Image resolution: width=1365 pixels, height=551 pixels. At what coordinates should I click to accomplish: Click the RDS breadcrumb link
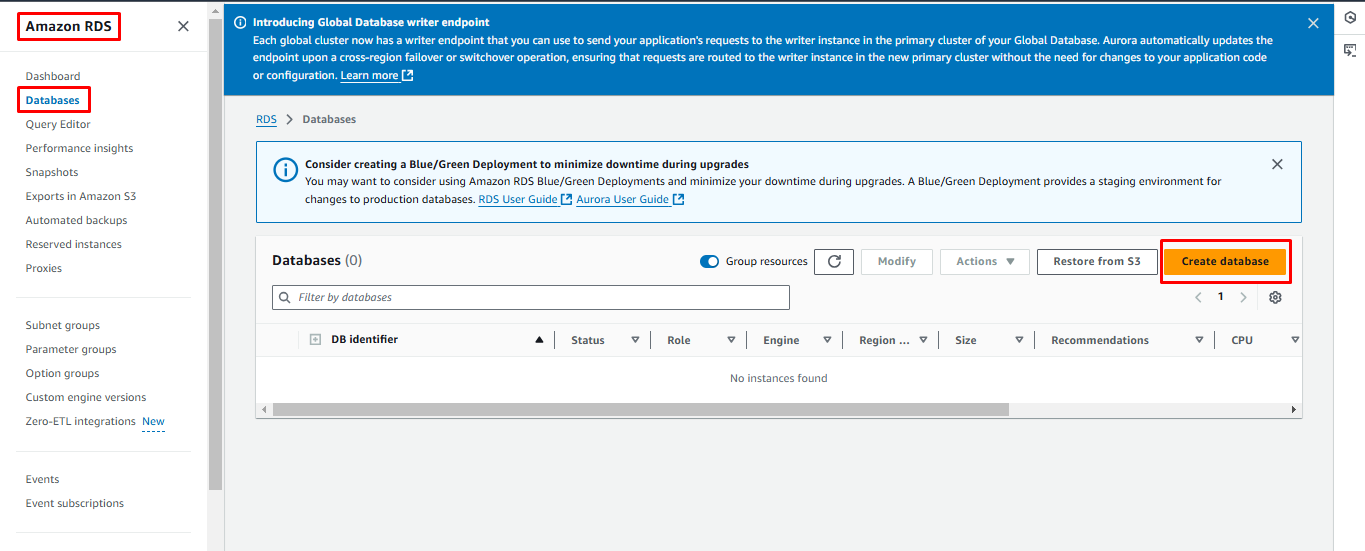(266, 120)
